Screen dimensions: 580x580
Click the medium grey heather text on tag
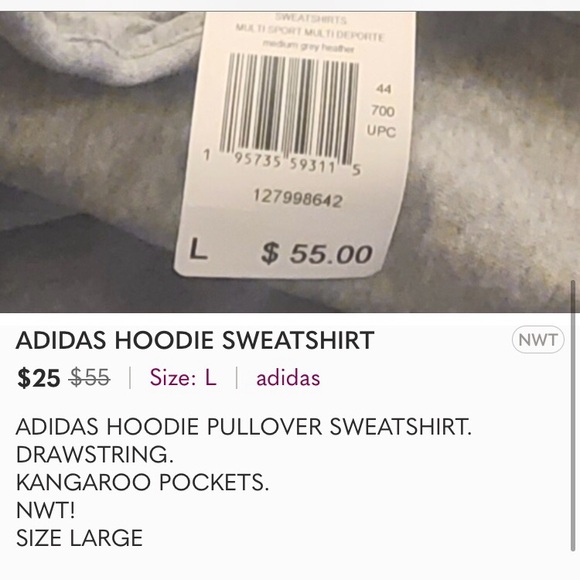[x=308, y=46]
